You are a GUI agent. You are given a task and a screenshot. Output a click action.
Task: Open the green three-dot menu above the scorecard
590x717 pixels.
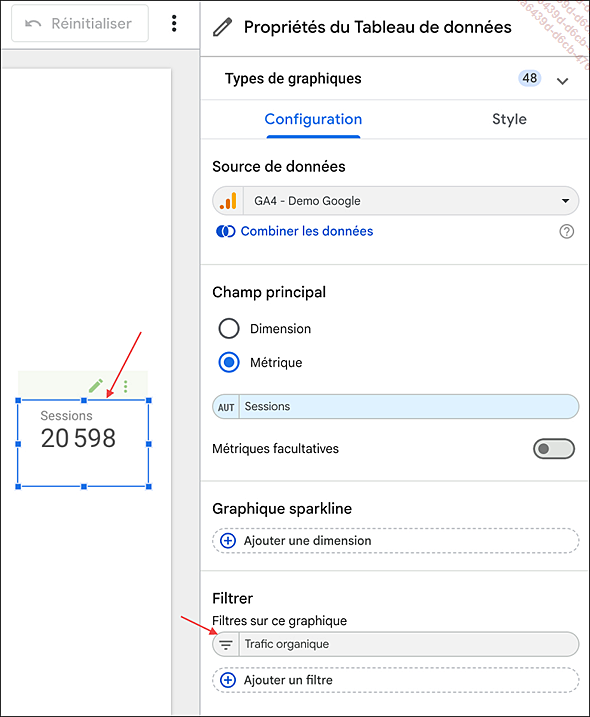(125, 386)
